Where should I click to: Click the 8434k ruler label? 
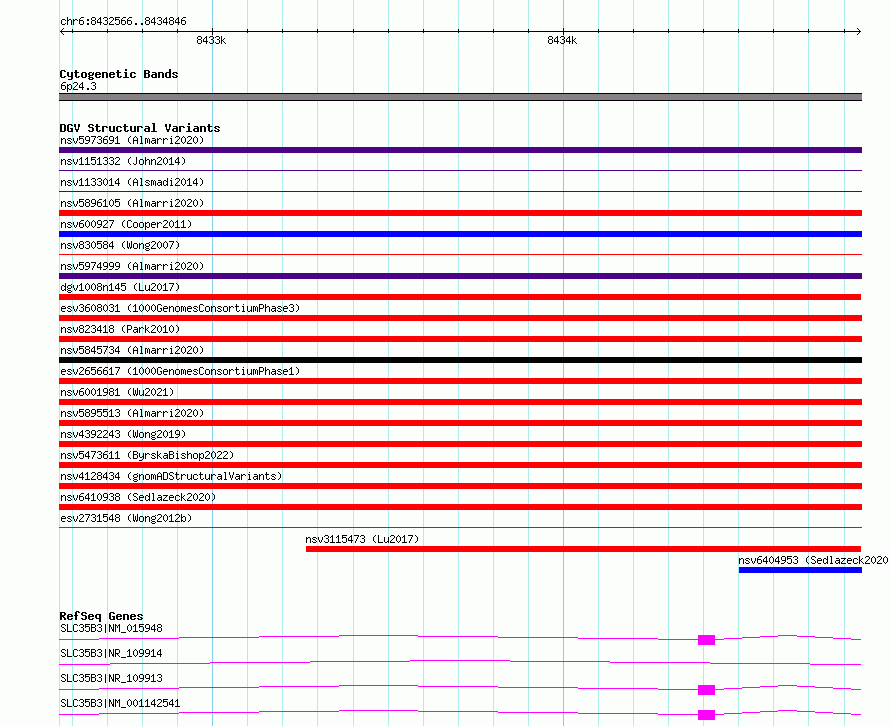pyautogui.click(x=562, y=40)
